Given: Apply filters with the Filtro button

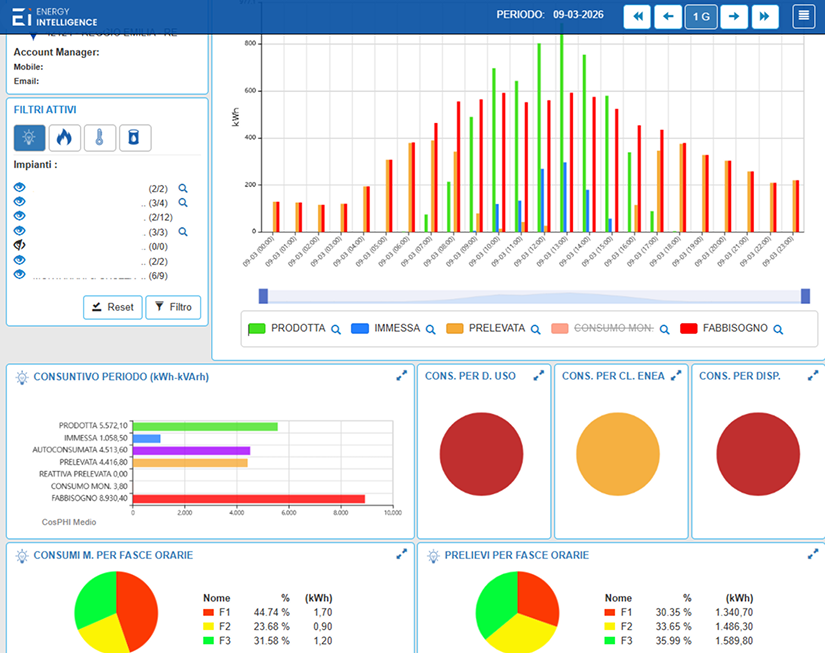Looking at the screenshot, I should [x=173, y=307].
